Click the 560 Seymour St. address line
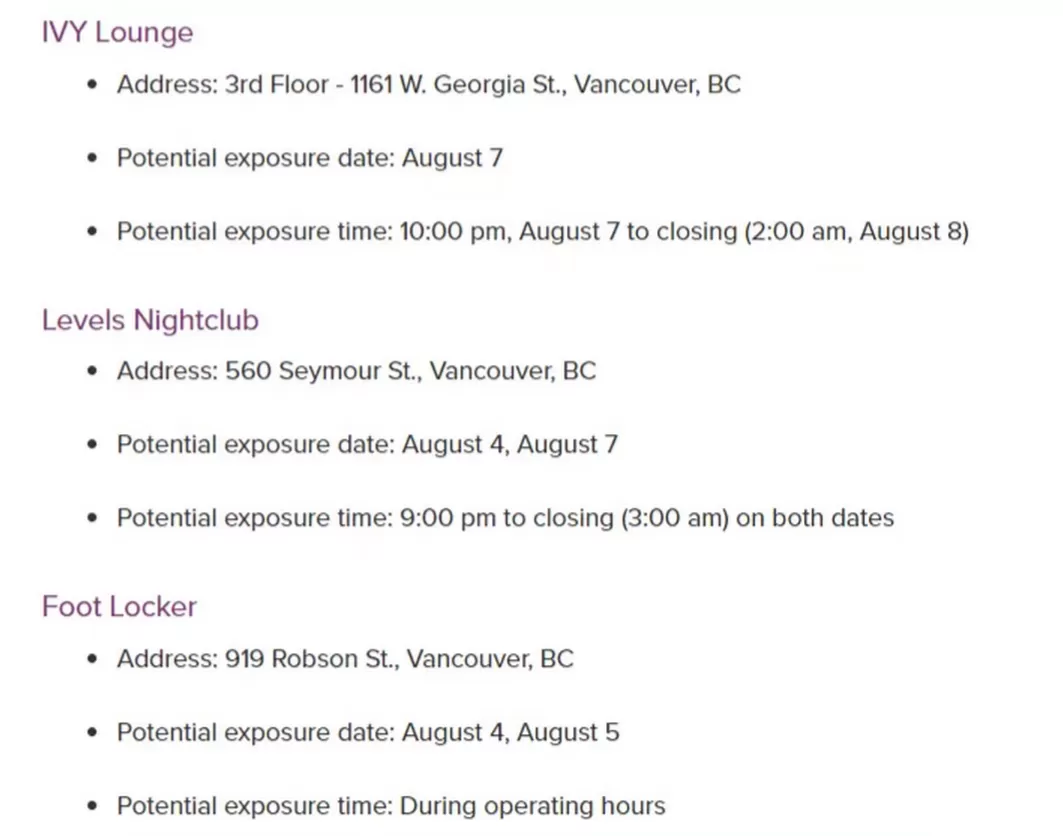 click(357, 372)
